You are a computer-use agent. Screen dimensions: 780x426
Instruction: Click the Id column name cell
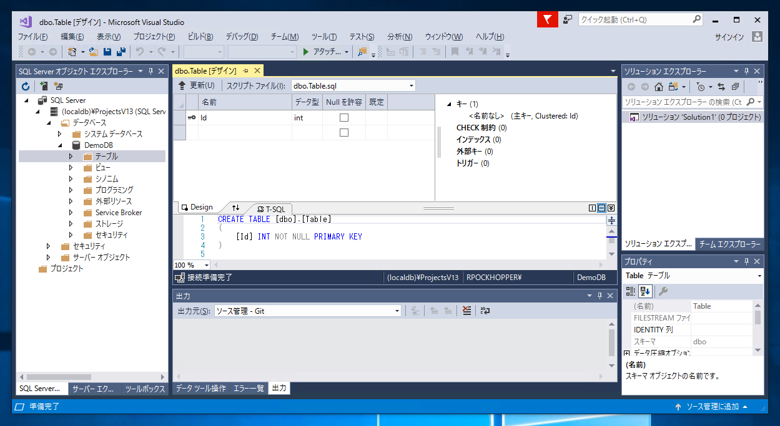point(245,118)
